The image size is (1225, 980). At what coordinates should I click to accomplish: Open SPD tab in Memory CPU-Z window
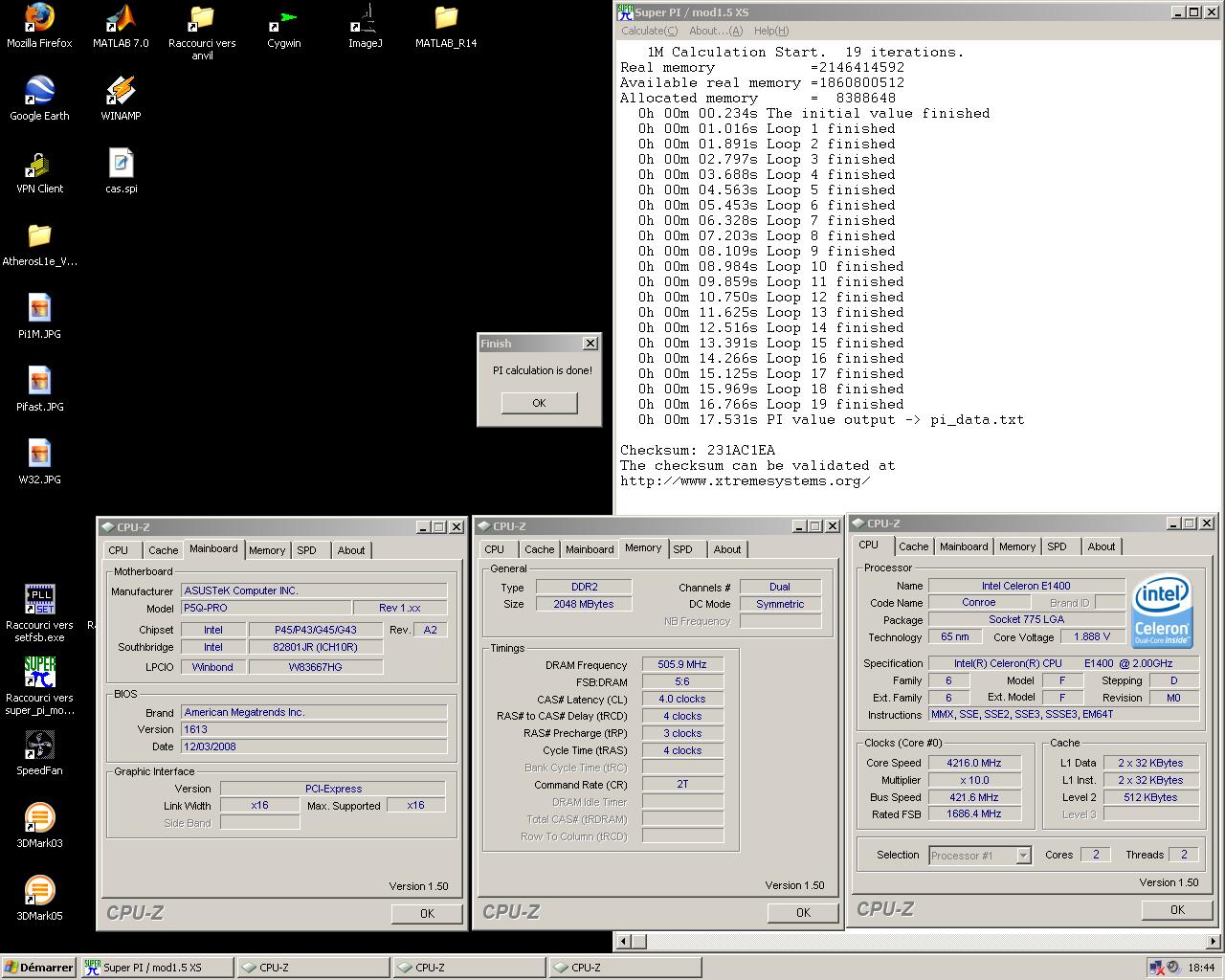(x=682, y=549)
